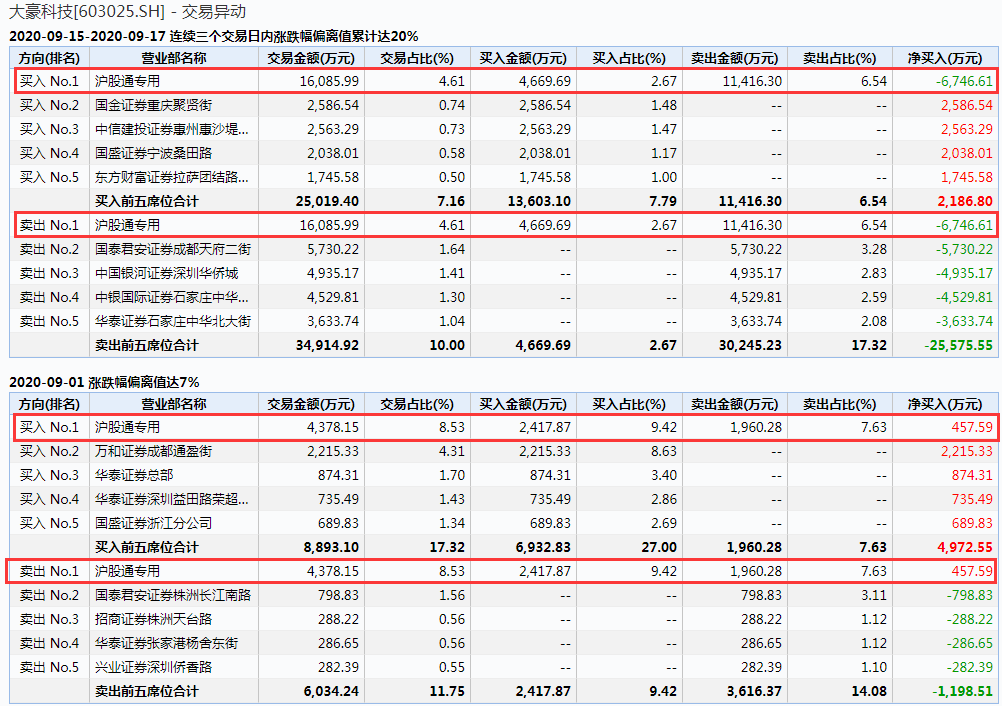The image size is (1002, 706).
Task: Click the 招商证券株洲天台路 branch name
Action: [153, 619]
